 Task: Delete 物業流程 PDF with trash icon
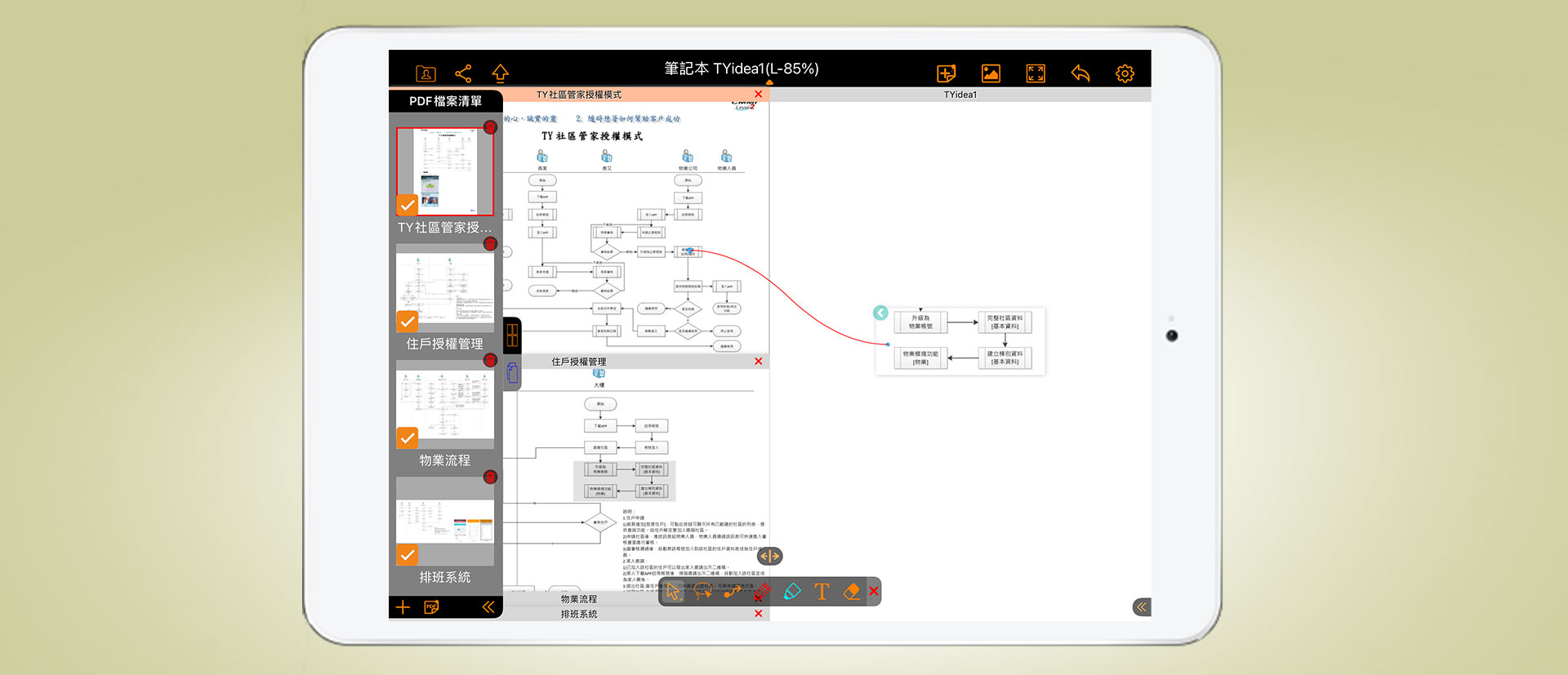[490, 360]
